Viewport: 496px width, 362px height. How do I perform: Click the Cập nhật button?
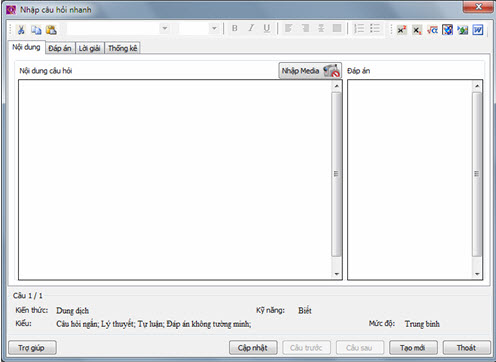point(253,348)
